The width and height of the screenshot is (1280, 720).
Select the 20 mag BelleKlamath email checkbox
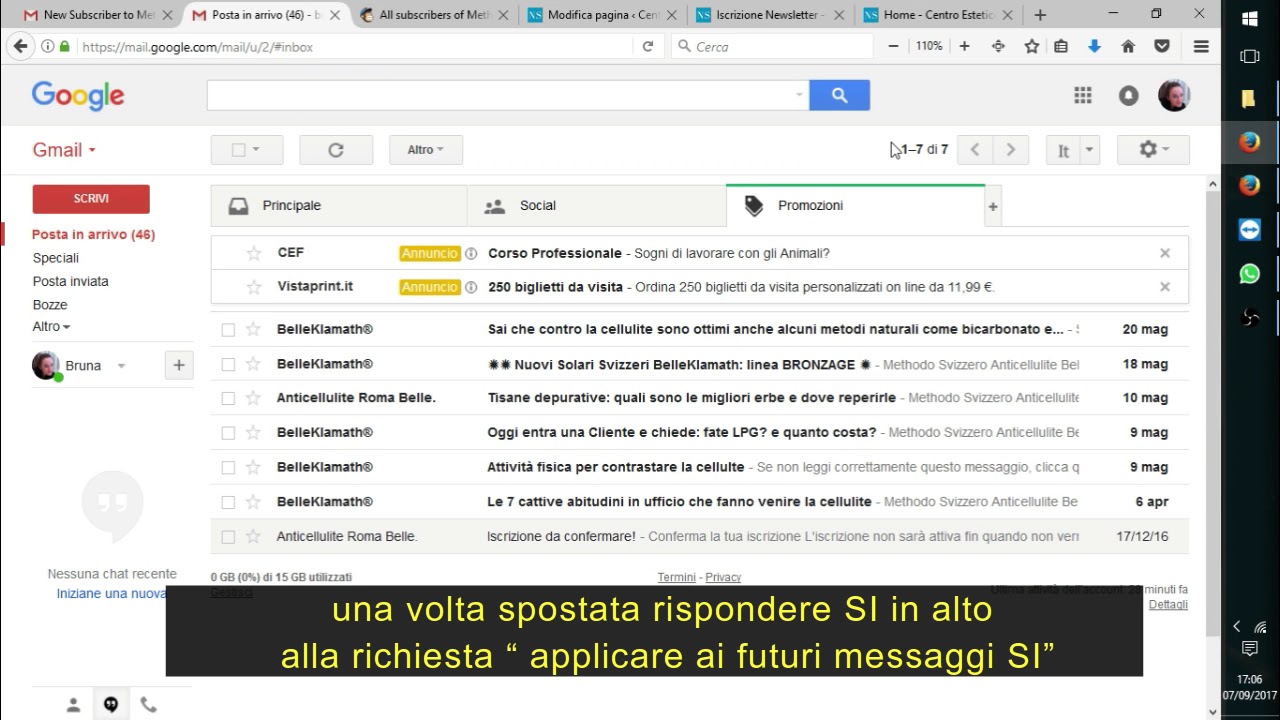click(x=228, y=330)
